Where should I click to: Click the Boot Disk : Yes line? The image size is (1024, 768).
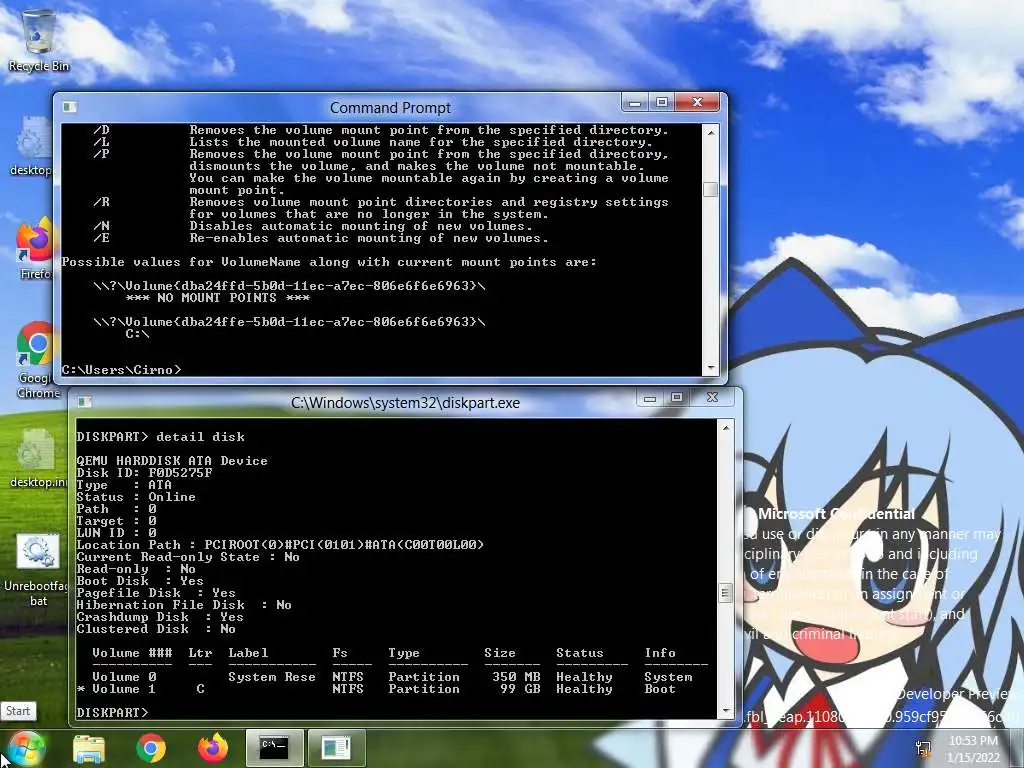pos(140,581)
